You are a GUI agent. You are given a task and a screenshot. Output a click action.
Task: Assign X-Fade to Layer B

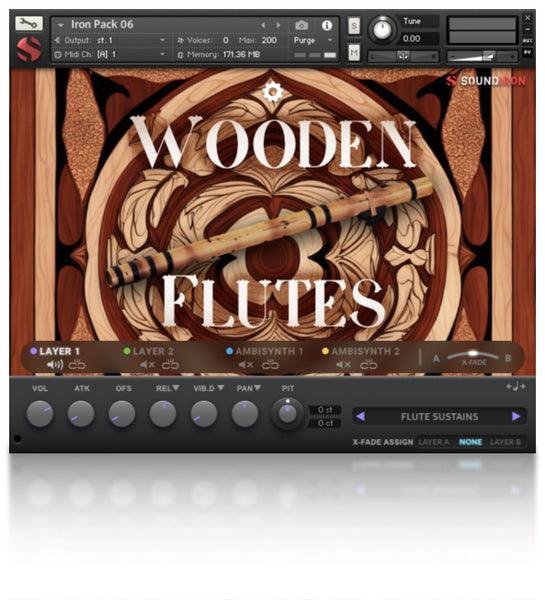click(x=505, y=442)
